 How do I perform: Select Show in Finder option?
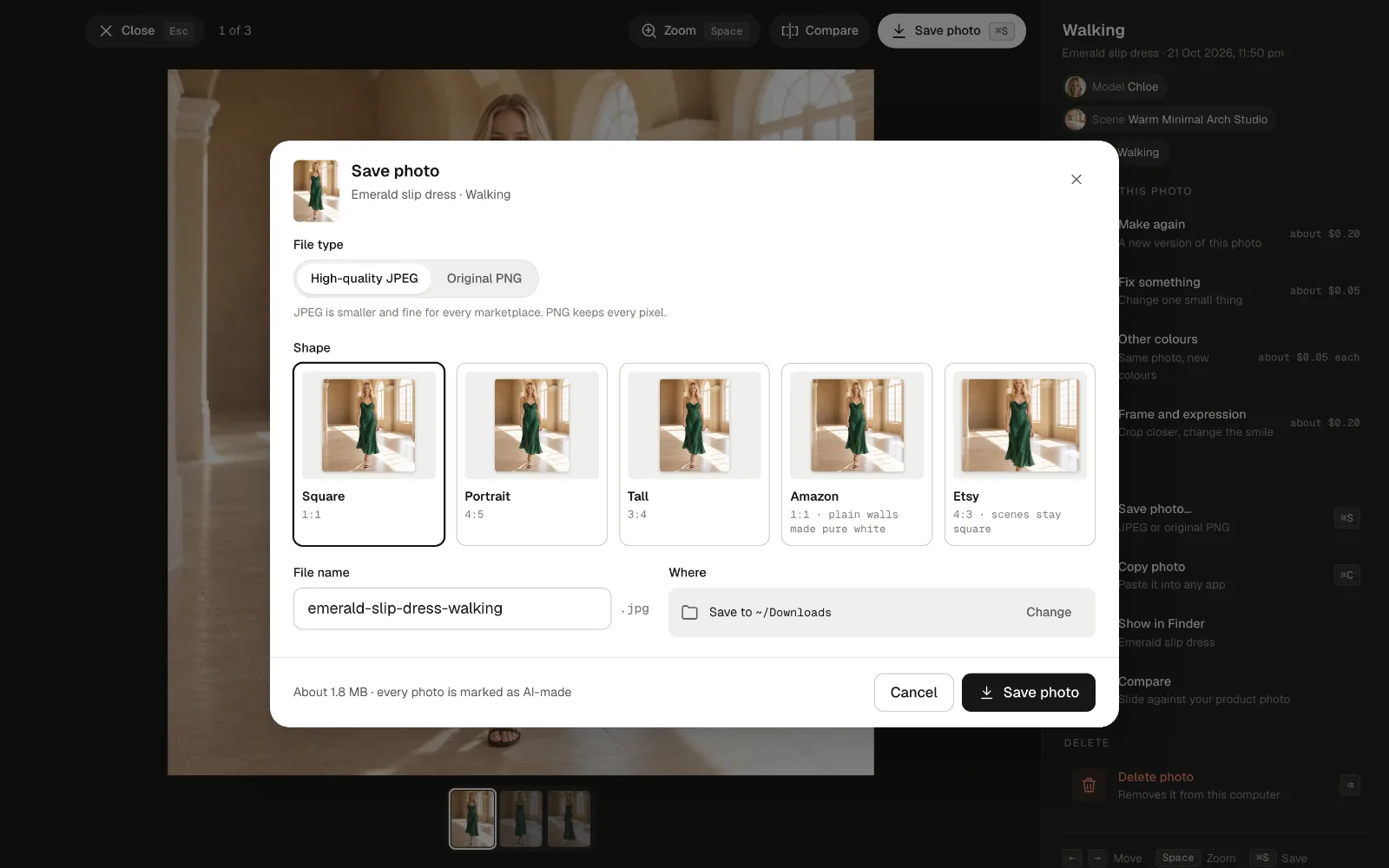1240,633
